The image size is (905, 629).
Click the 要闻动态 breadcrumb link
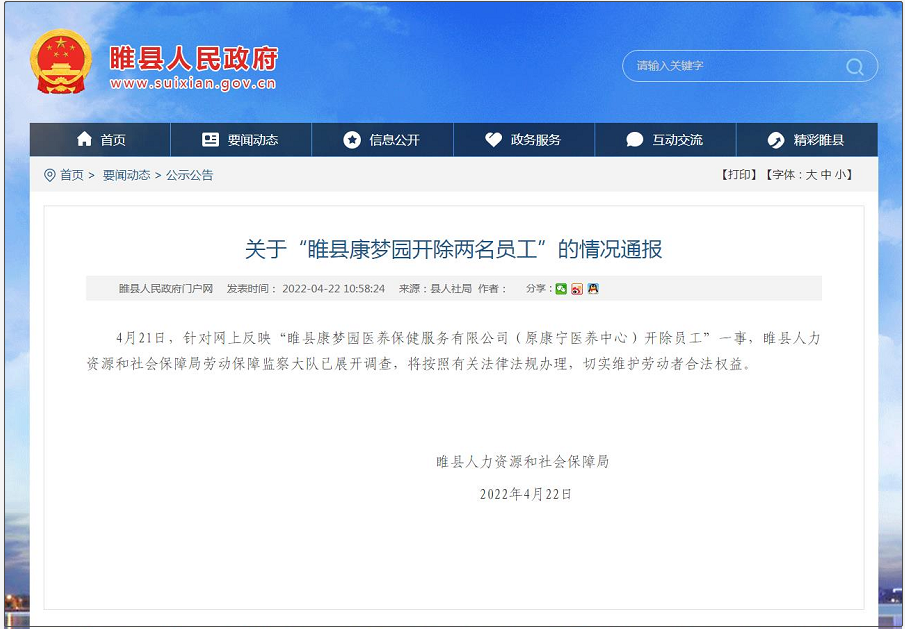point(126,175)
